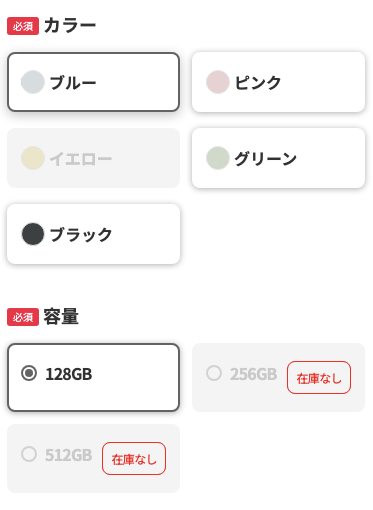Image resolution: width=373 pixels, height=510 pixels.
Task: Click the pink color swatch circle
Action: [x=218, y=82]
